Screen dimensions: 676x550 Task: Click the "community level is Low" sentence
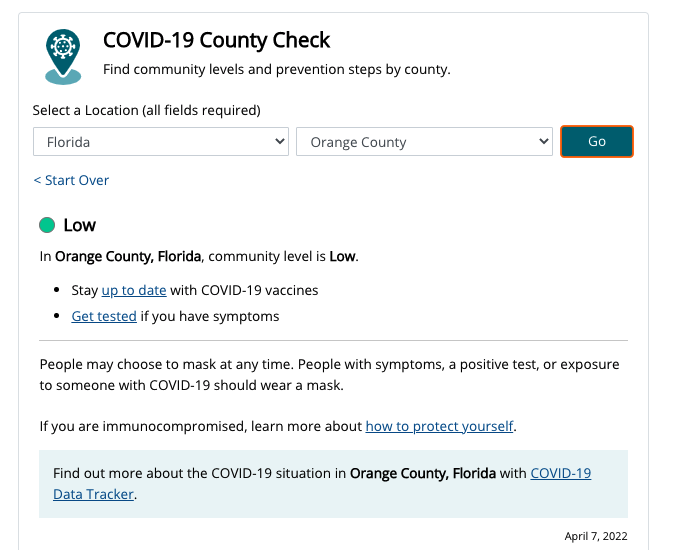coord(283,256)
